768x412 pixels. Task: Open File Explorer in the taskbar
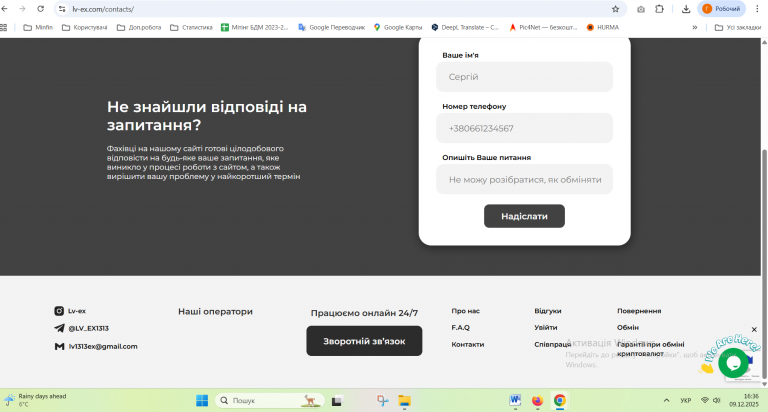[404, 401]
